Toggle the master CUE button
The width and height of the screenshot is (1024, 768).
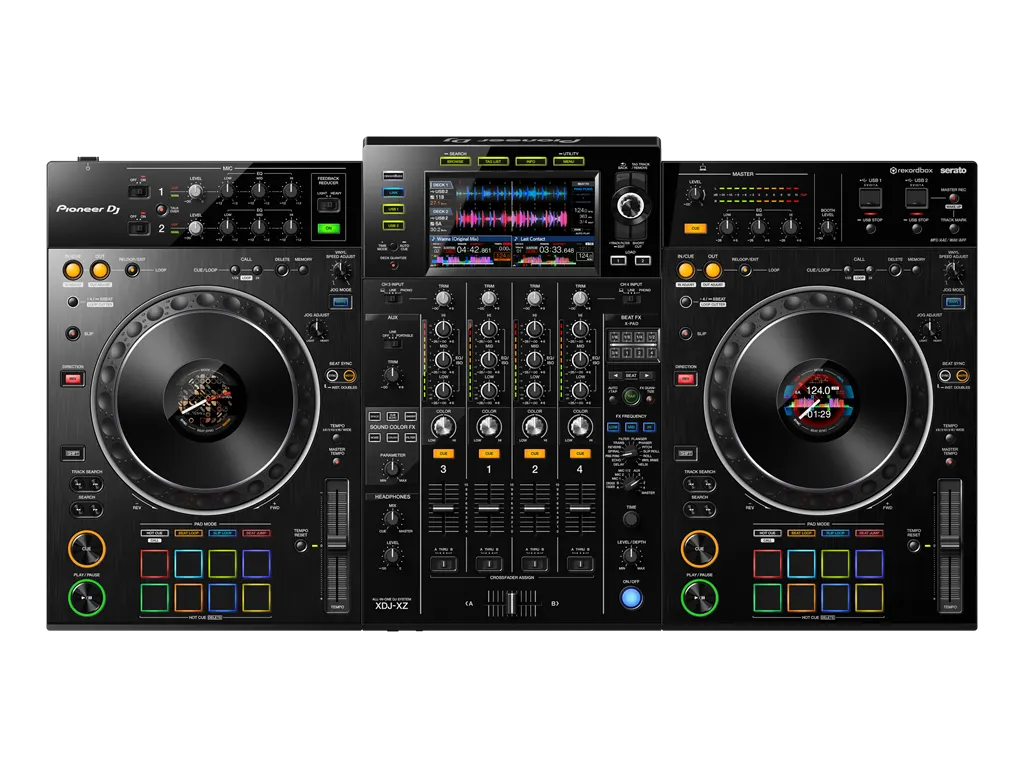point(696,229)
